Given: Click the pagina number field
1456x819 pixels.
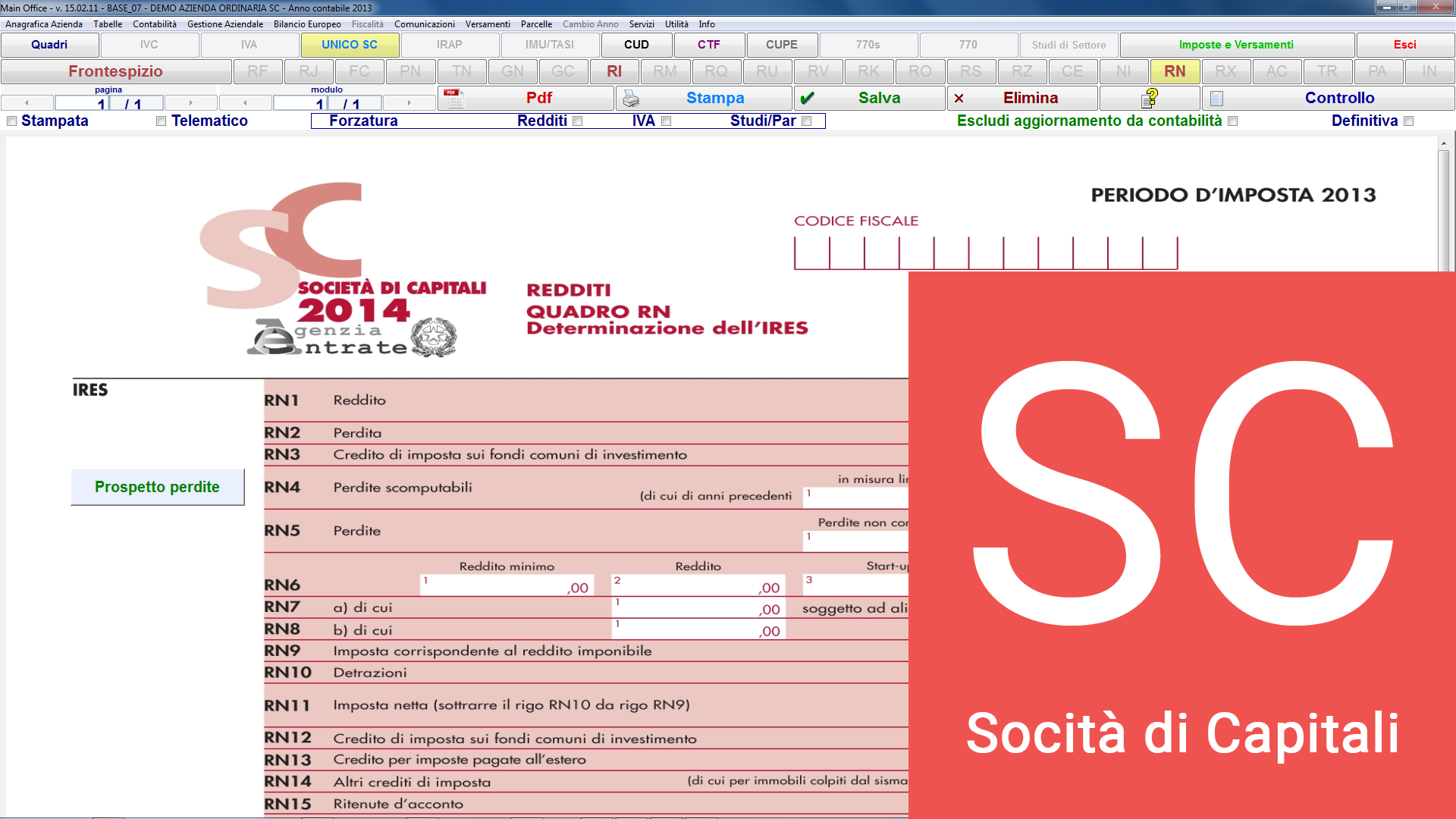Looking at the screenshot, I should tap(81, 103).
